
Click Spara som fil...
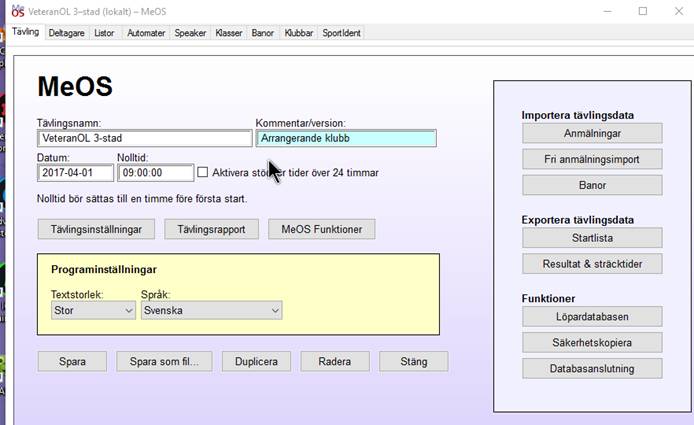click(x=164, y=362)
